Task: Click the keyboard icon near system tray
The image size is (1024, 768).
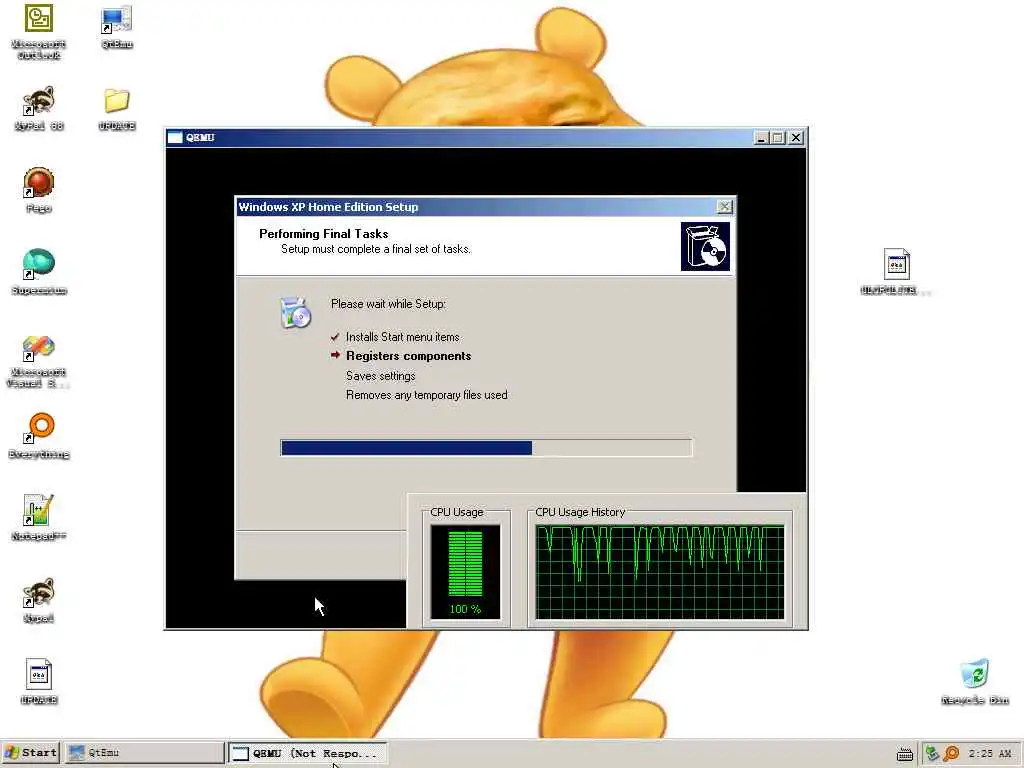Action: [905, 755]
